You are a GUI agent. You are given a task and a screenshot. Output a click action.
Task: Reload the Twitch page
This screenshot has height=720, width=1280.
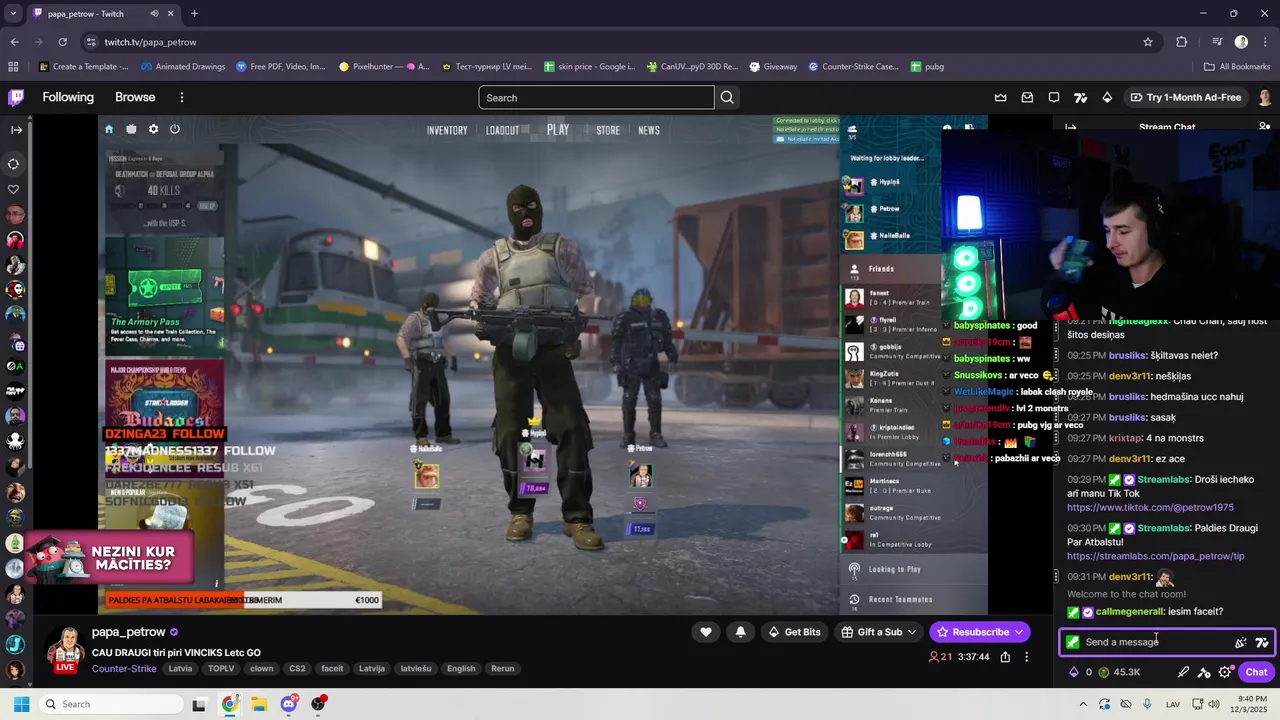[62, 42]
